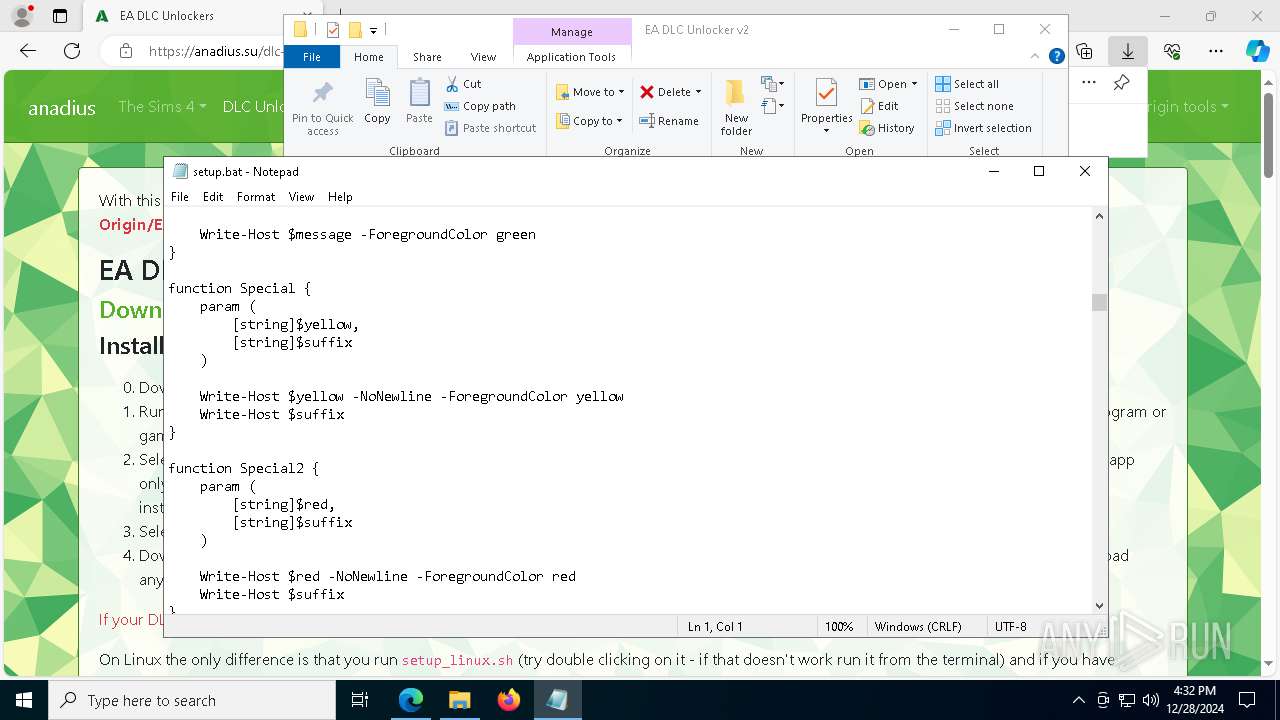Open Notepad File menu
Image resolution: width=1280 pixels, height=720 pixels.
(180, 197)
